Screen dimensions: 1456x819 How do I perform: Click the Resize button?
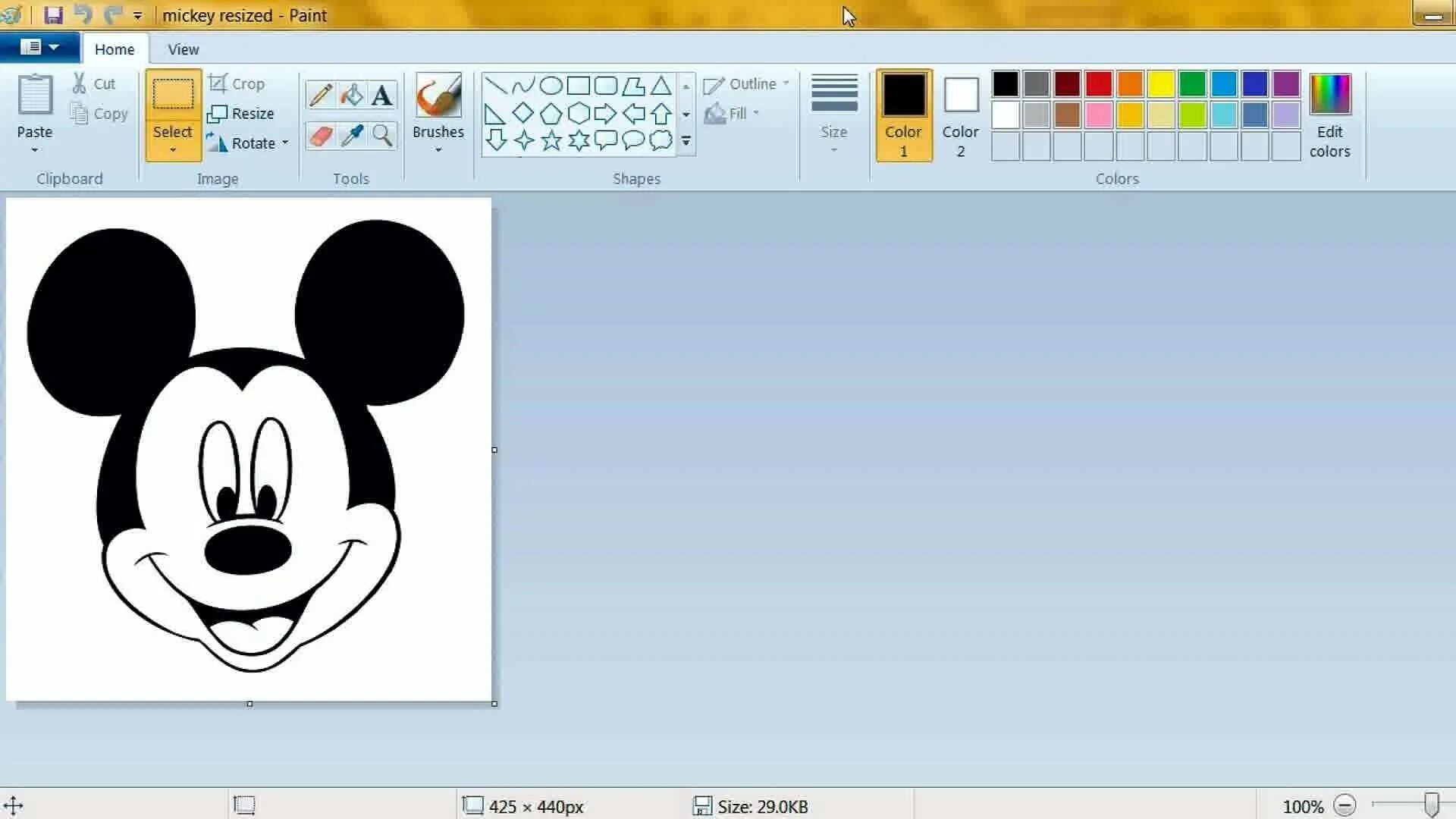coord(244,113)
